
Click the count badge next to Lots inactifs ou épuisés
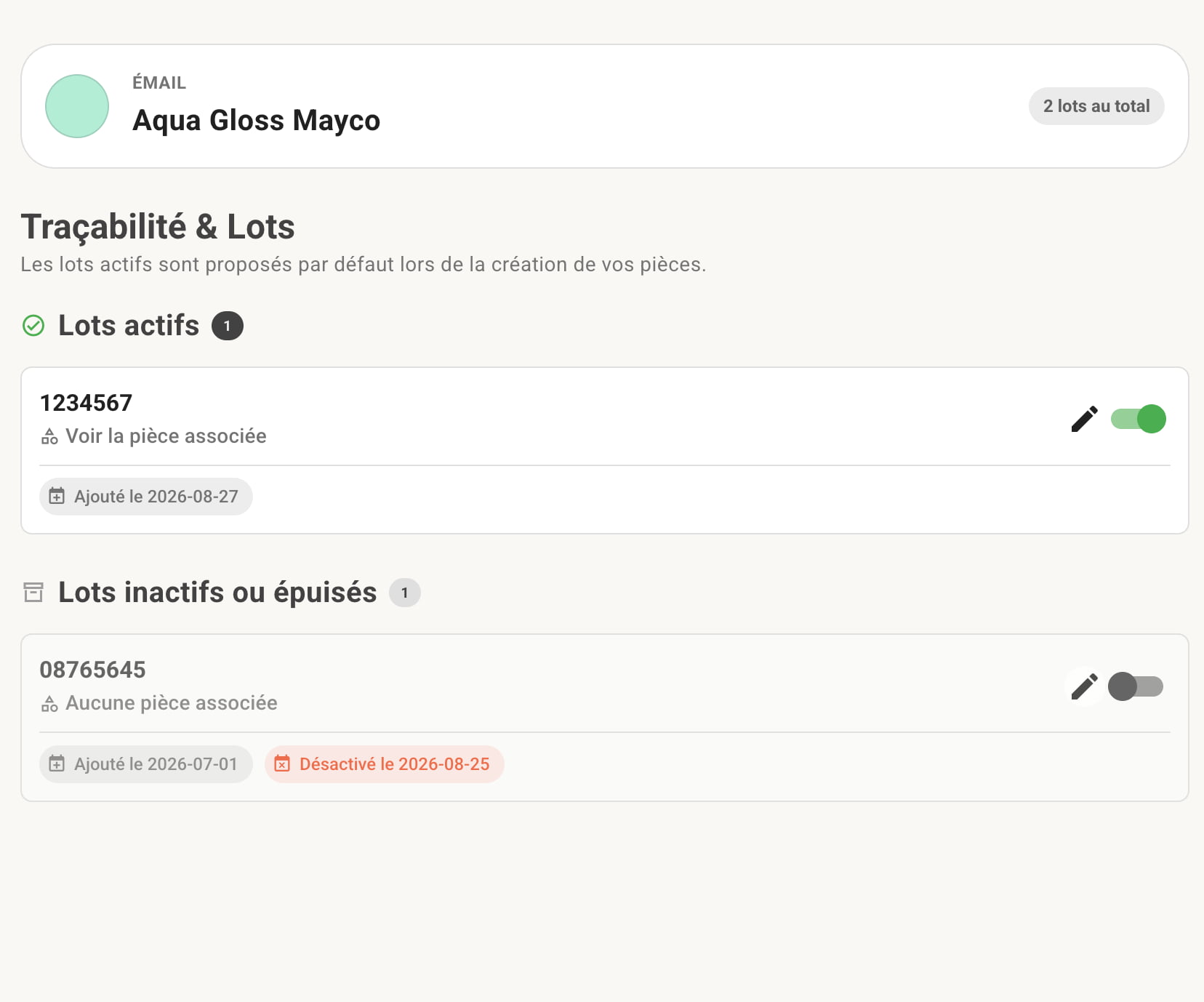405,593
